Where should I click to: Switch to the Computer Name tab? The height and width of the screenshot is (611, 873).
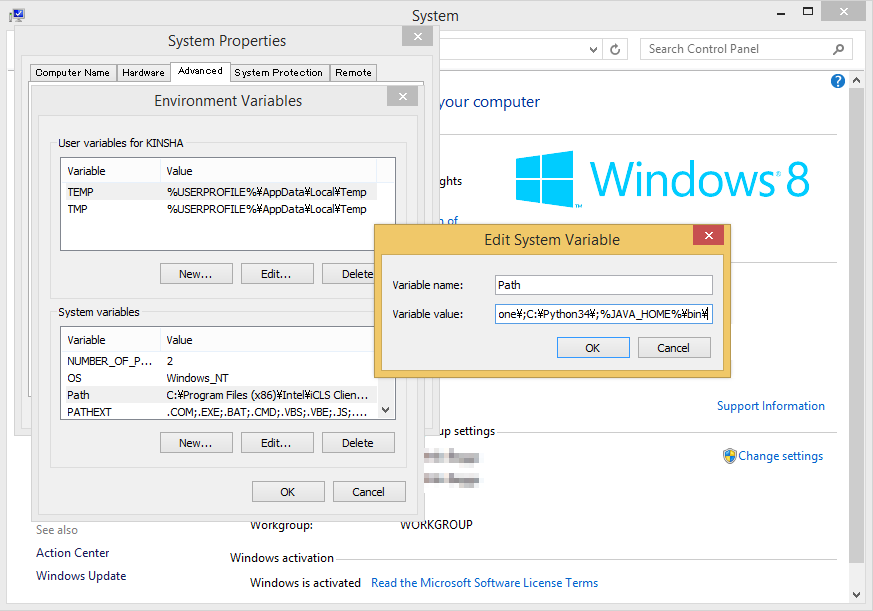72,72
